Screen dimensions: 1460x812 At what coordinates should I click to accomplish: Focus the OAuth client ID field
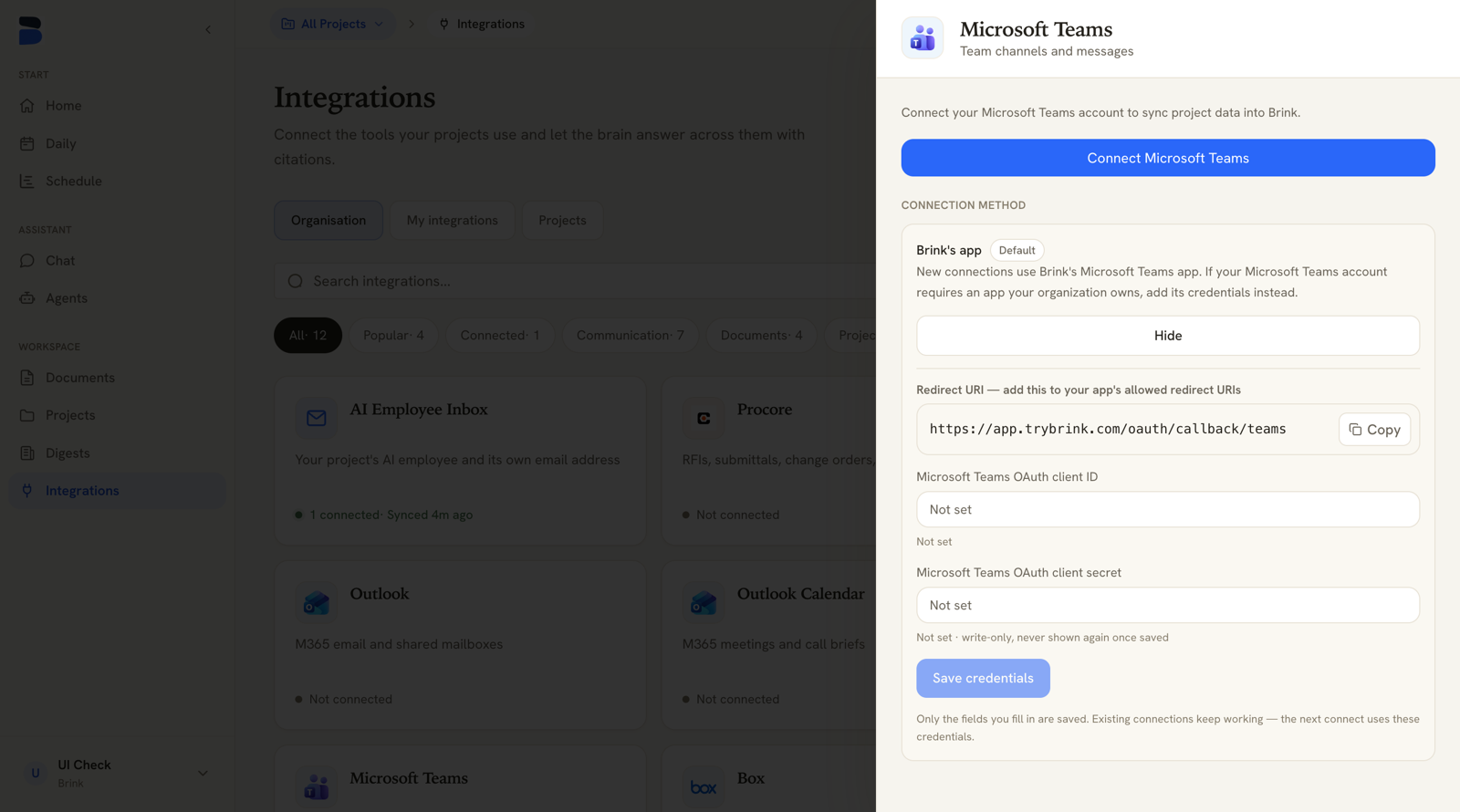tap(1168, 509)
